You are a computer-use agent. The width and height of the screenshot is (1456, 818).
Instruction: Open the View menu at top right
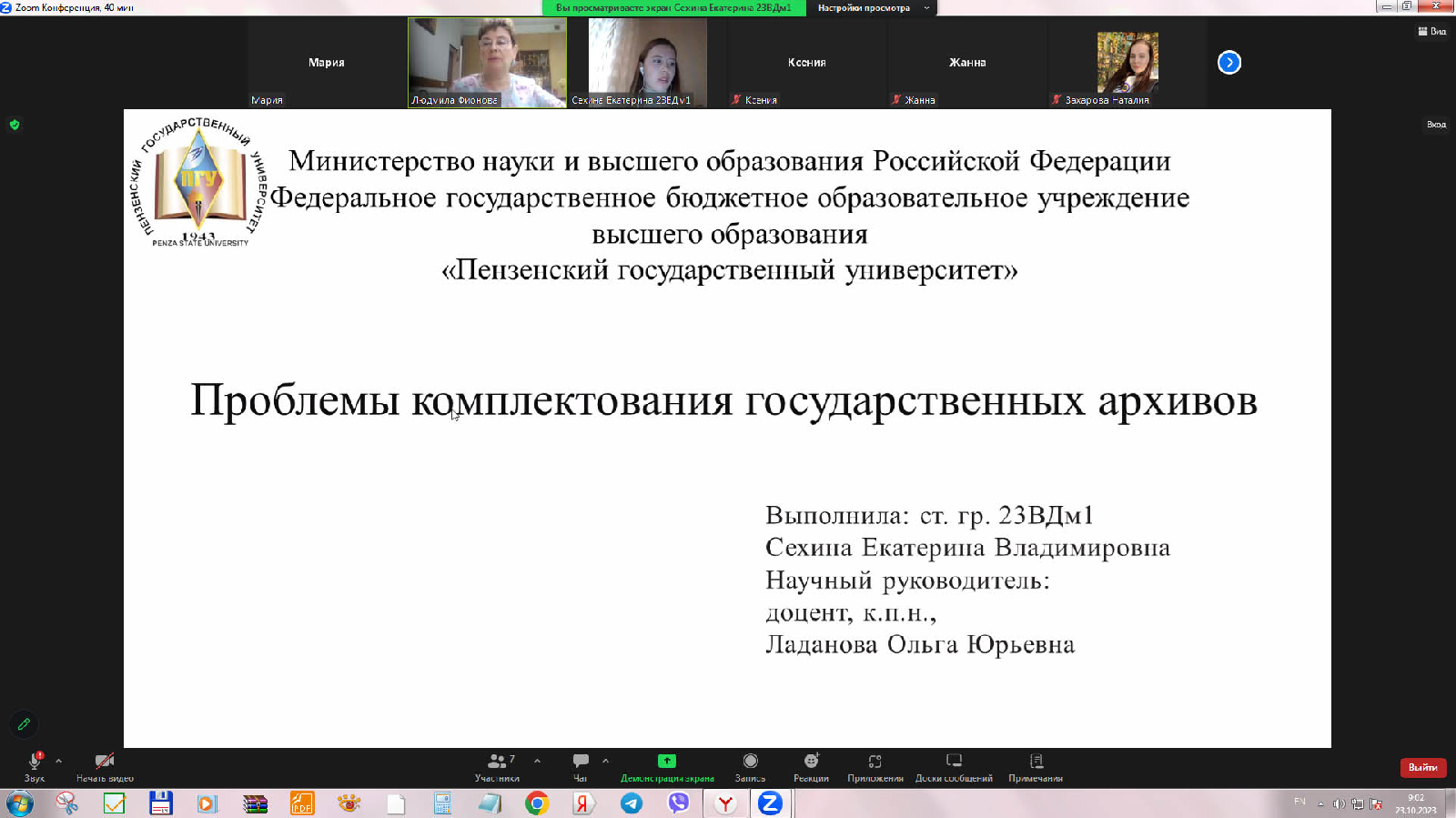point(1431,32)
